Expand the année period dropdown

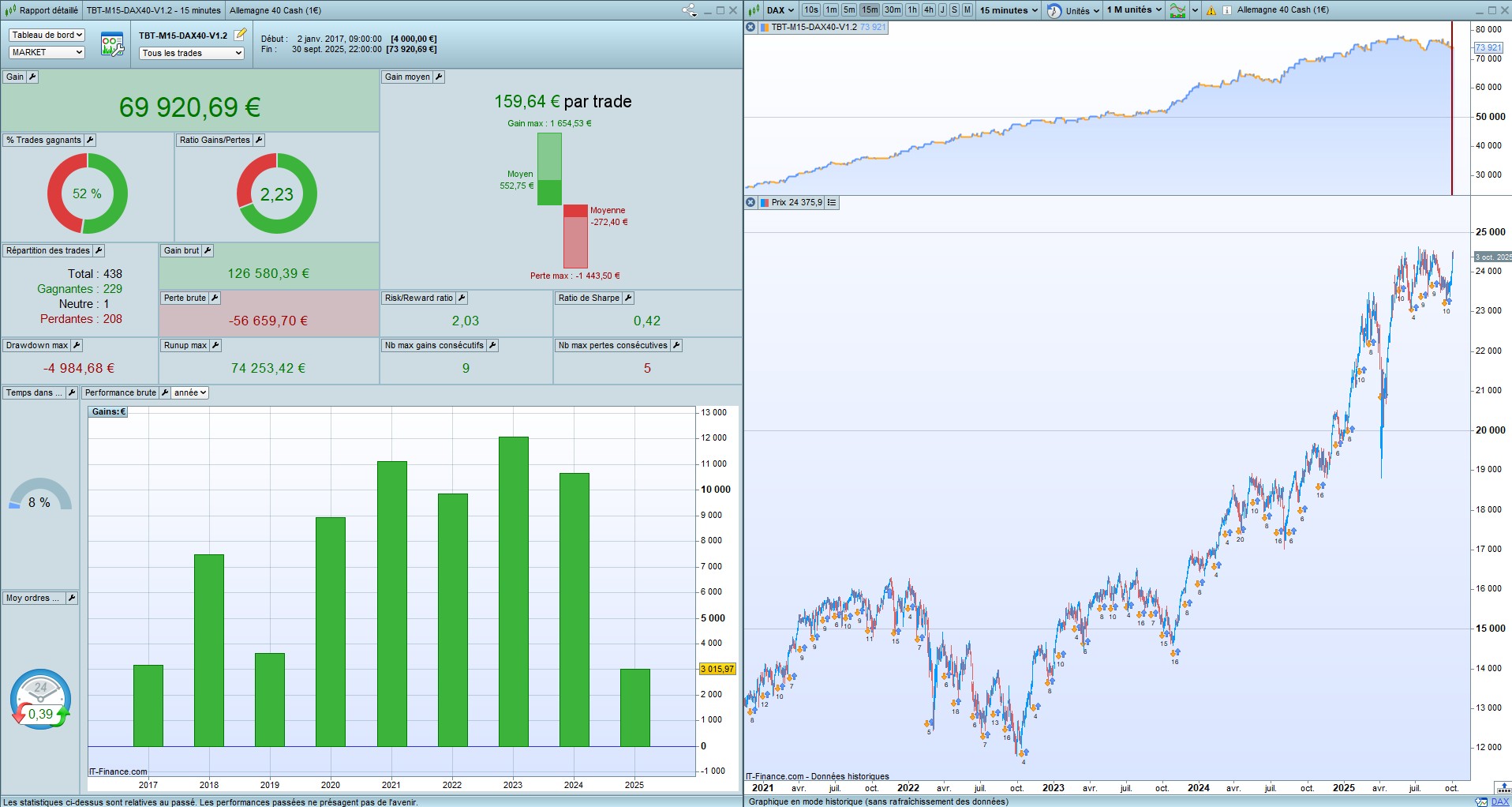coord(190,392)
